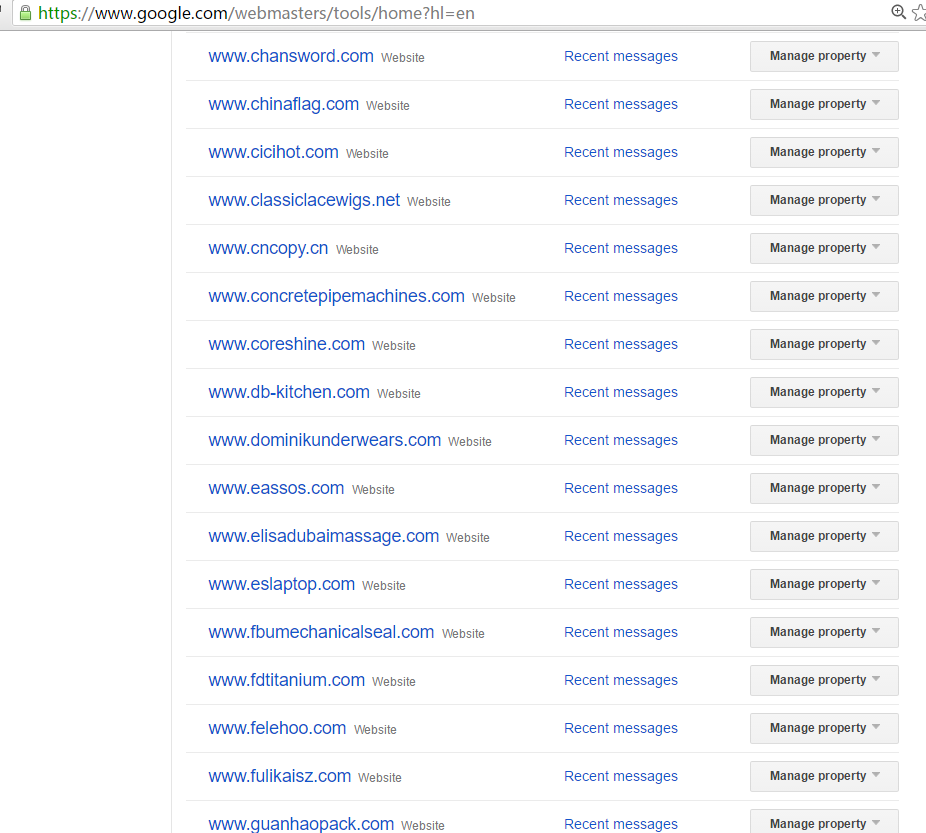Click the zoom magnifier icon in address bar
This screenshot has height=833, width=926.
898,12
